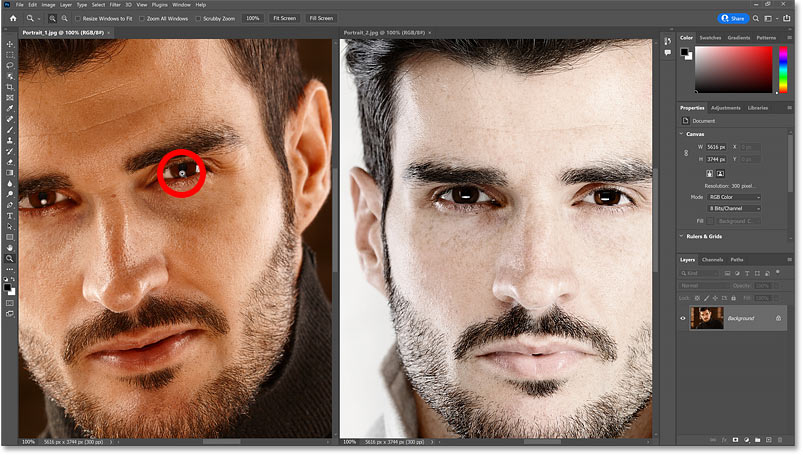
Task: Set the canvas to landscape orientation
Action: 721,174
